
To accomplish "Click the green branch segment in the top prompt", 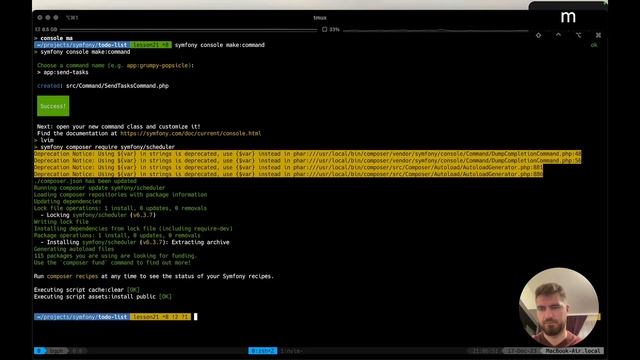I will [x=151, y=45].
